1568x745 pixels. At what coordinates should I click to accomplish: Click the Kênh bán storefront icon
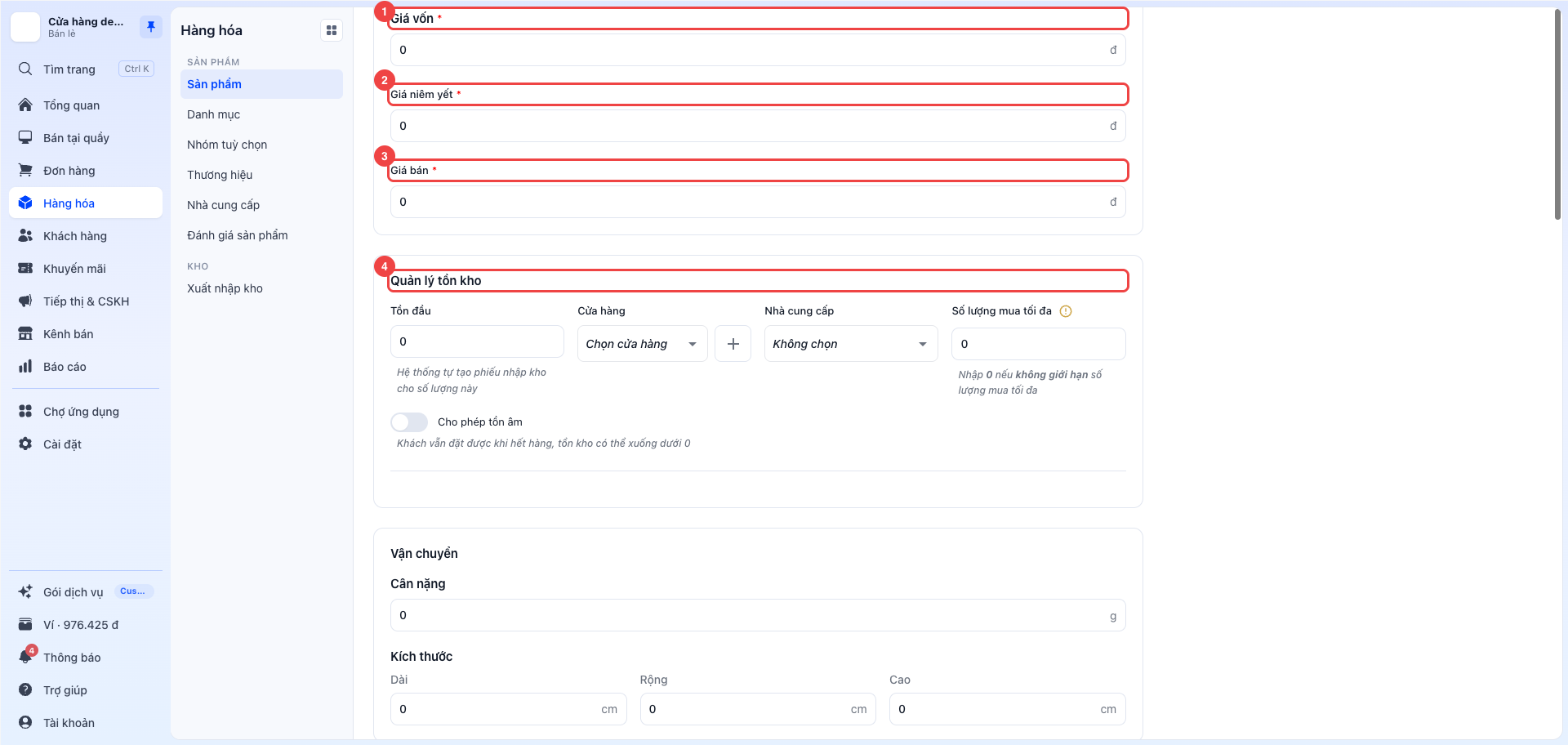tap(25, 333)
